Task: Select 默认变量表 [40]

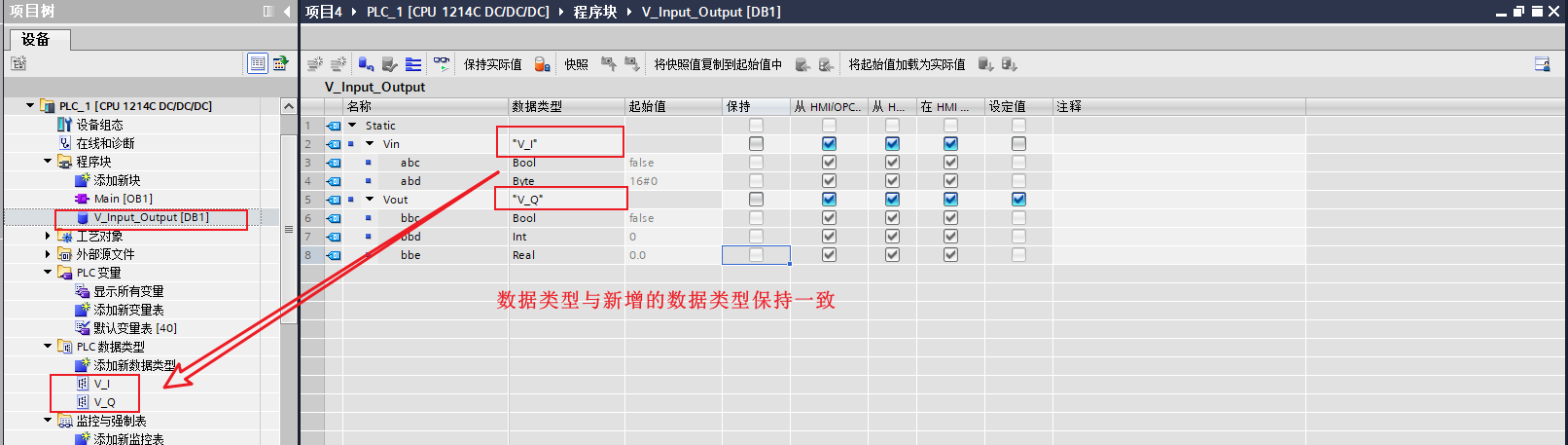Action: tap(135, 328)
